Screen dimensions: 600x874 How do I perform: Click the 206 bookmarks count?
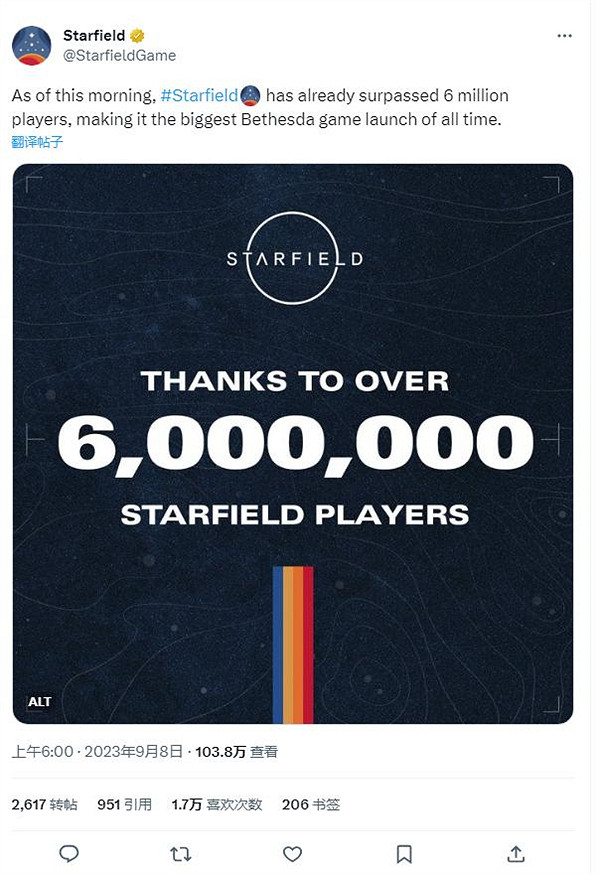(311, 804)
